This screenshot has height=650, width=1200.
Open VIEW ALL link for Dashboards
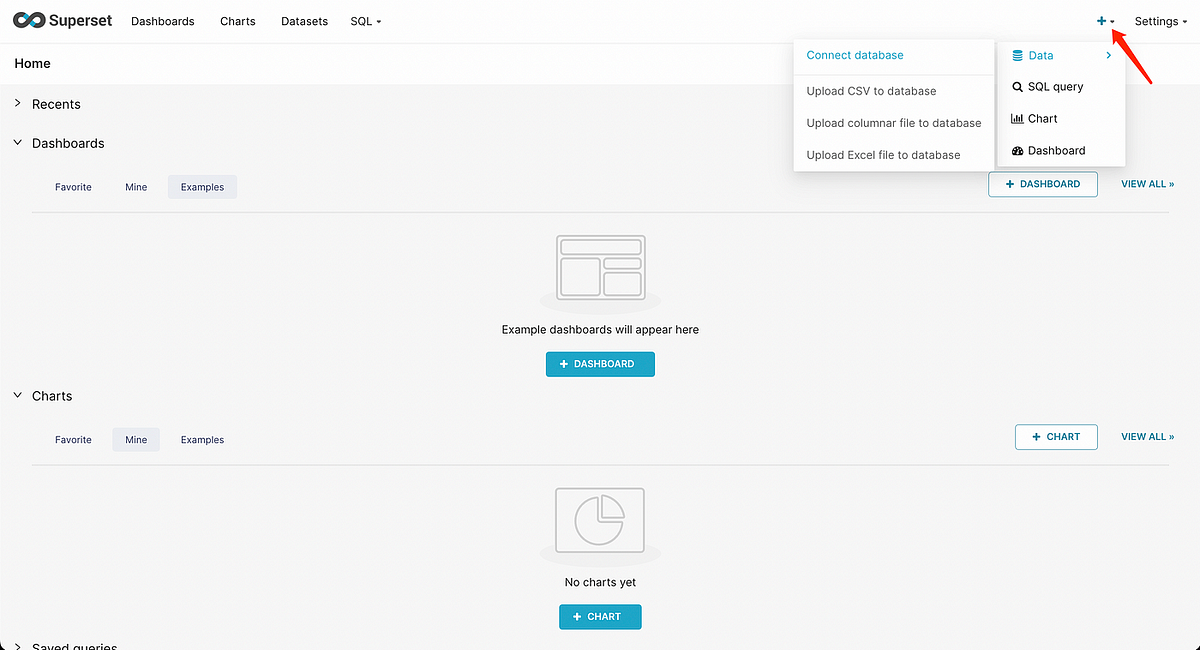click(1147, 183)
